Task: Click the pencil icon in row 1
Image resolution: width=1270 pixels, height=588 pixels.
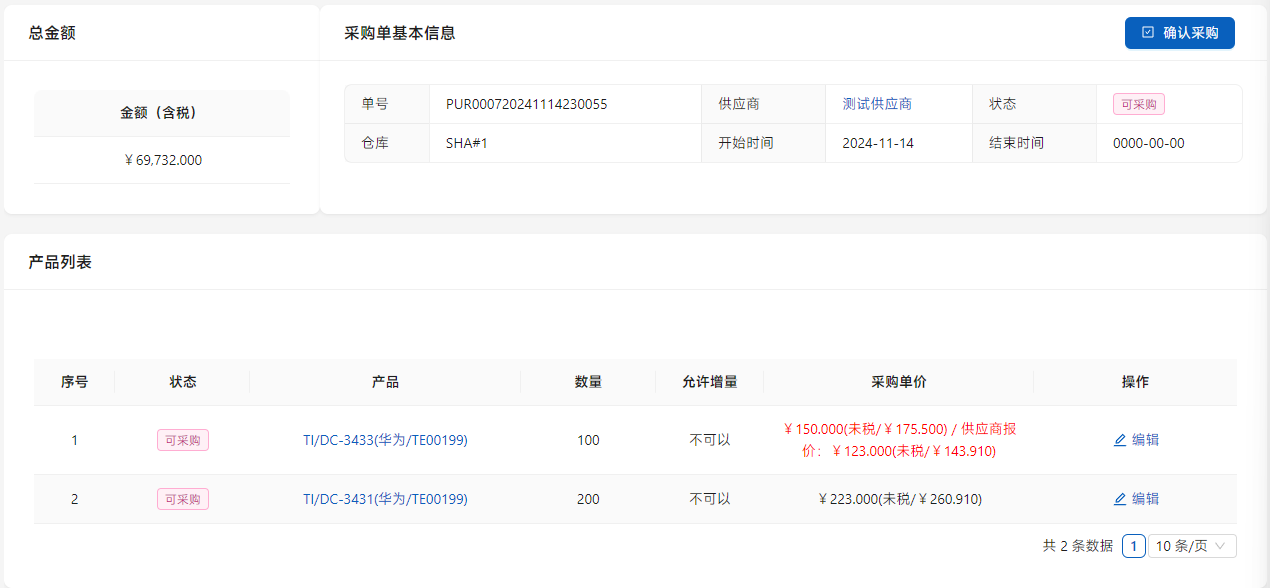Action: [1120, 440]
